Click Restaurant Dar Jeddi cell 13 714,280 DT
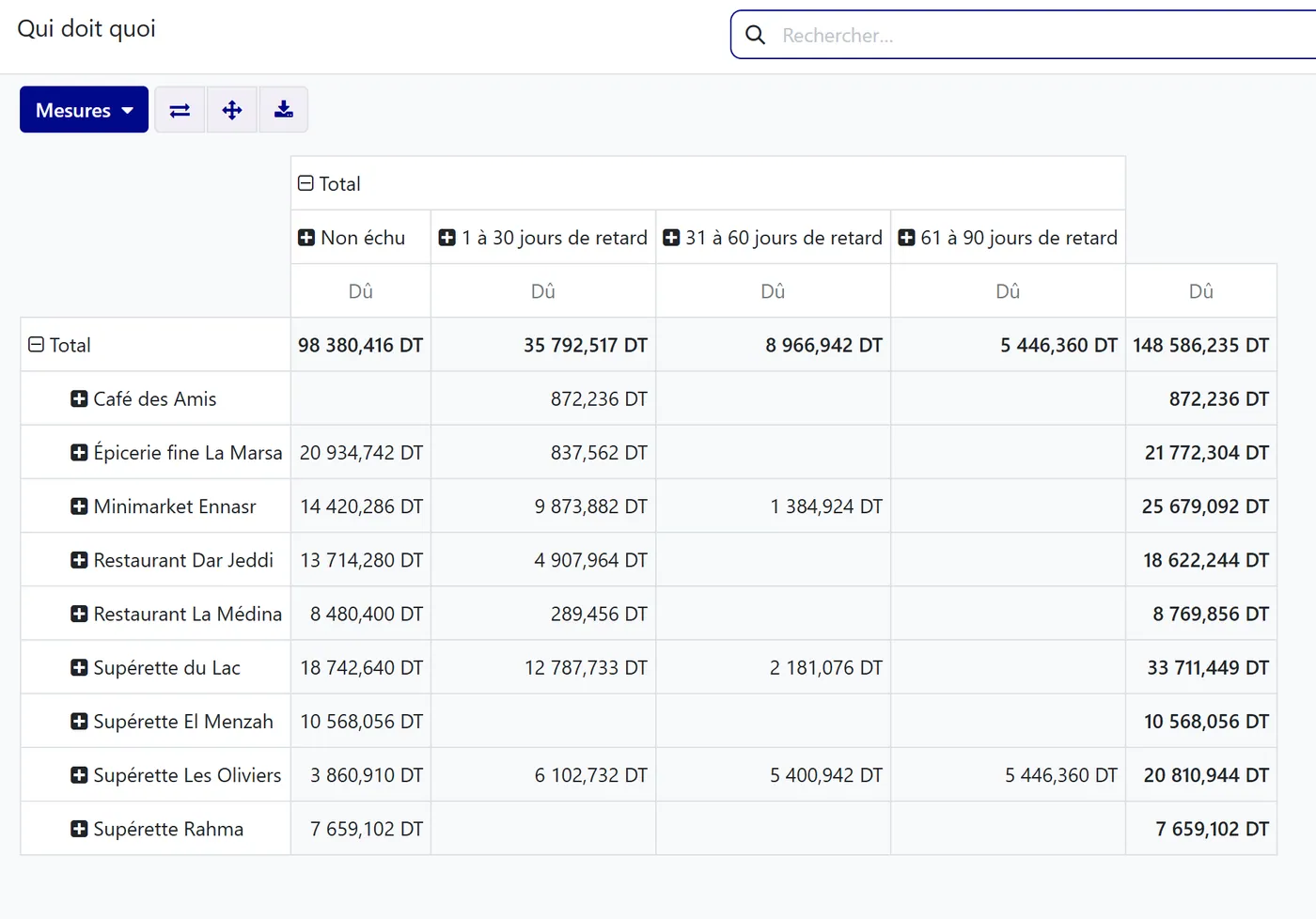Viewport: 1316px width, 919px height. pyautogui.click(x=361, y=560)
